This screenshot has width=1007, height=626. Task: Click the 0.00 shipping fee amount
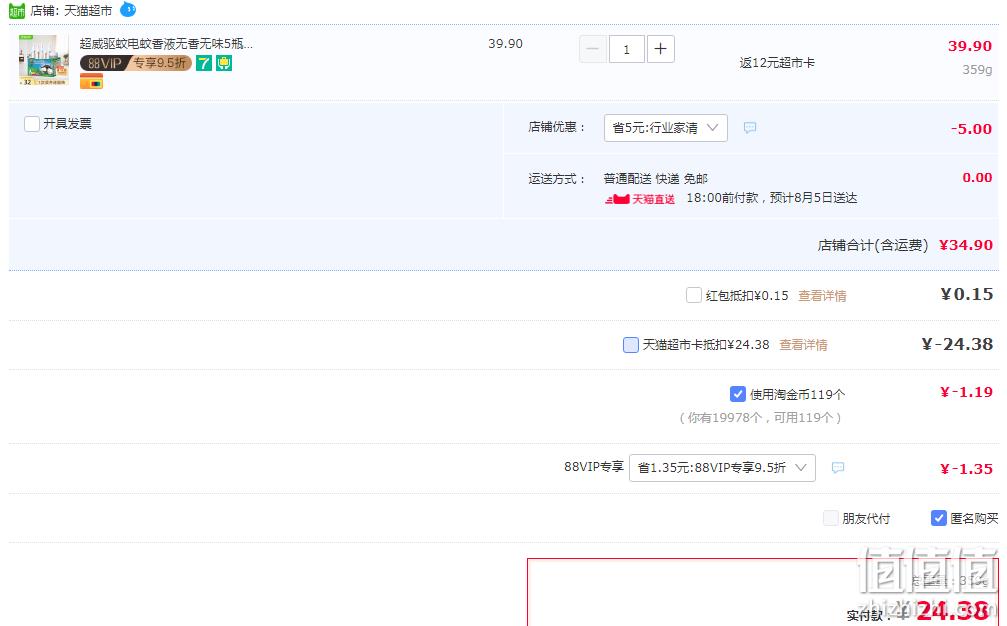pos(977,177)
